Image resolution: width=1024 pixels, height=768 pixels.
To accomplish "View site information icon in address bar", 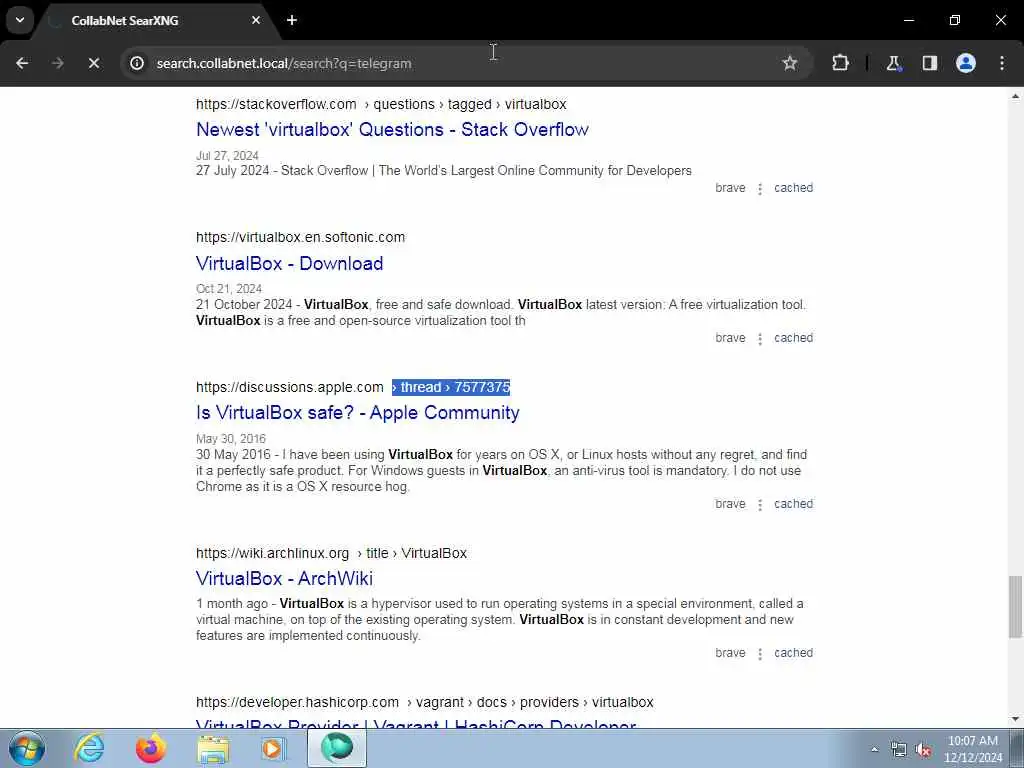I will (x=137, y=63).
